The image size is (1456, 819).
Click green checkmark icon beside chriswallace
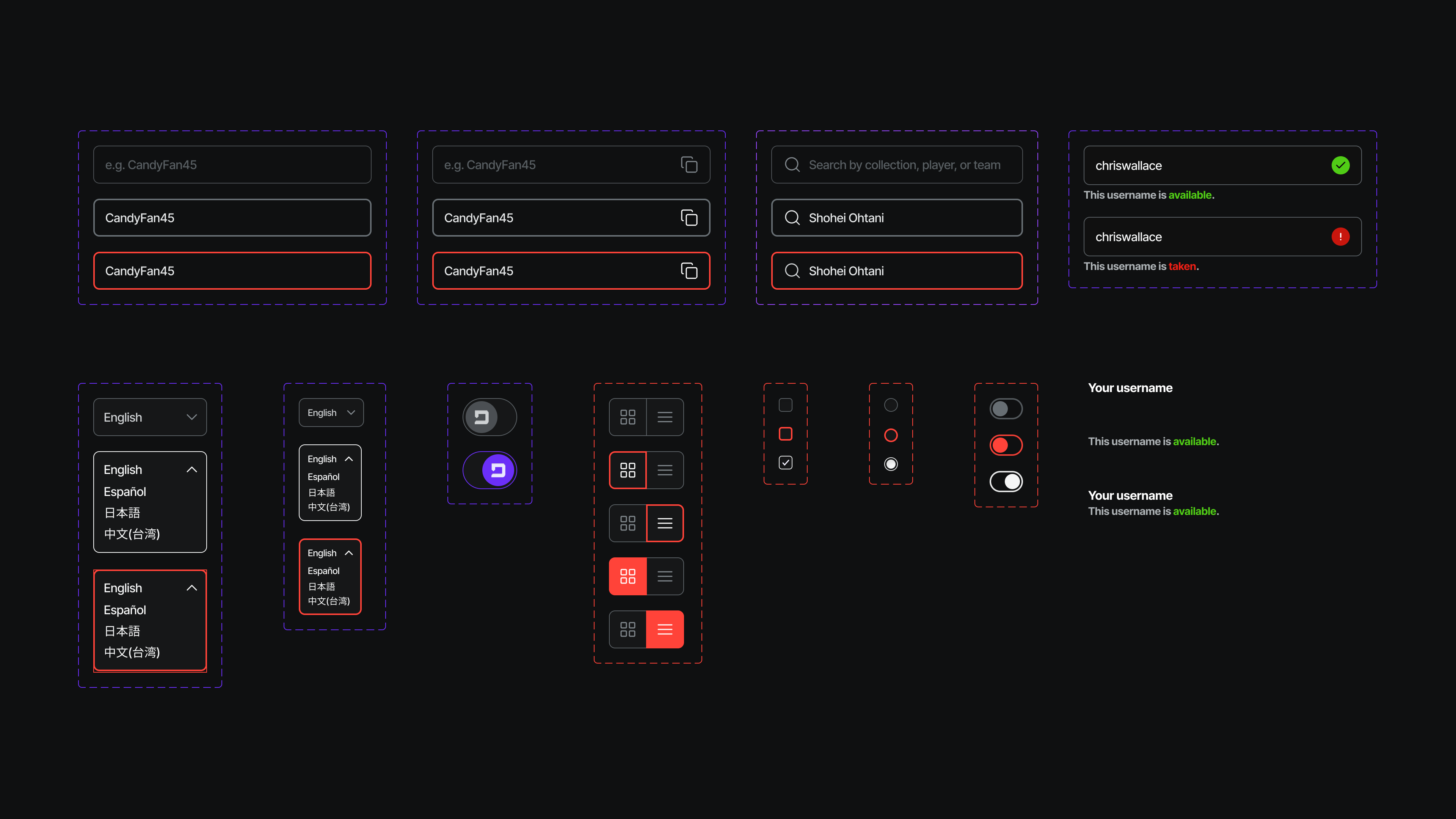coord(1340,165)
